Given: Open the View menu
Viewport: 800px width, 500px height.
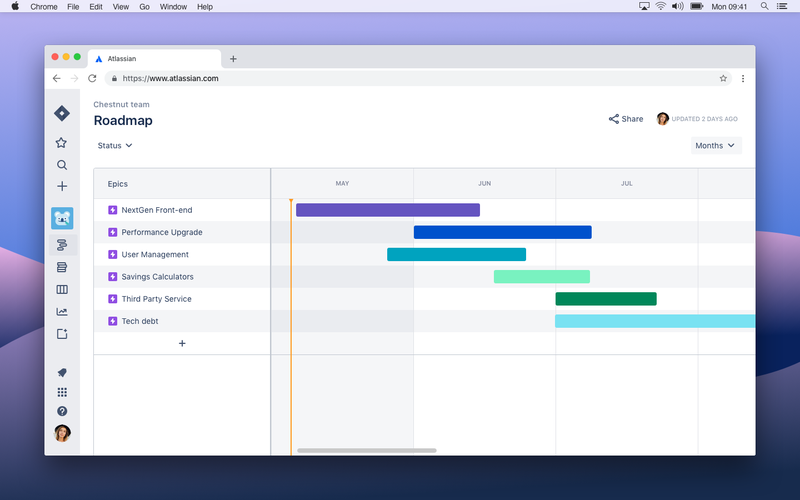Looking at the screenshot, I should coord(121,7).
